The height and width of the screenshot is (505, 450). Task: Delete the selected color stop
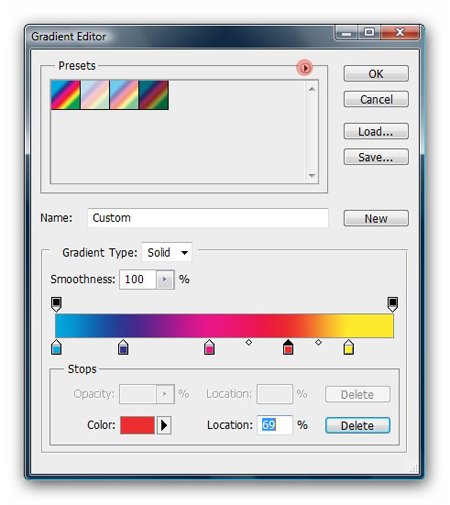(357, 426)
